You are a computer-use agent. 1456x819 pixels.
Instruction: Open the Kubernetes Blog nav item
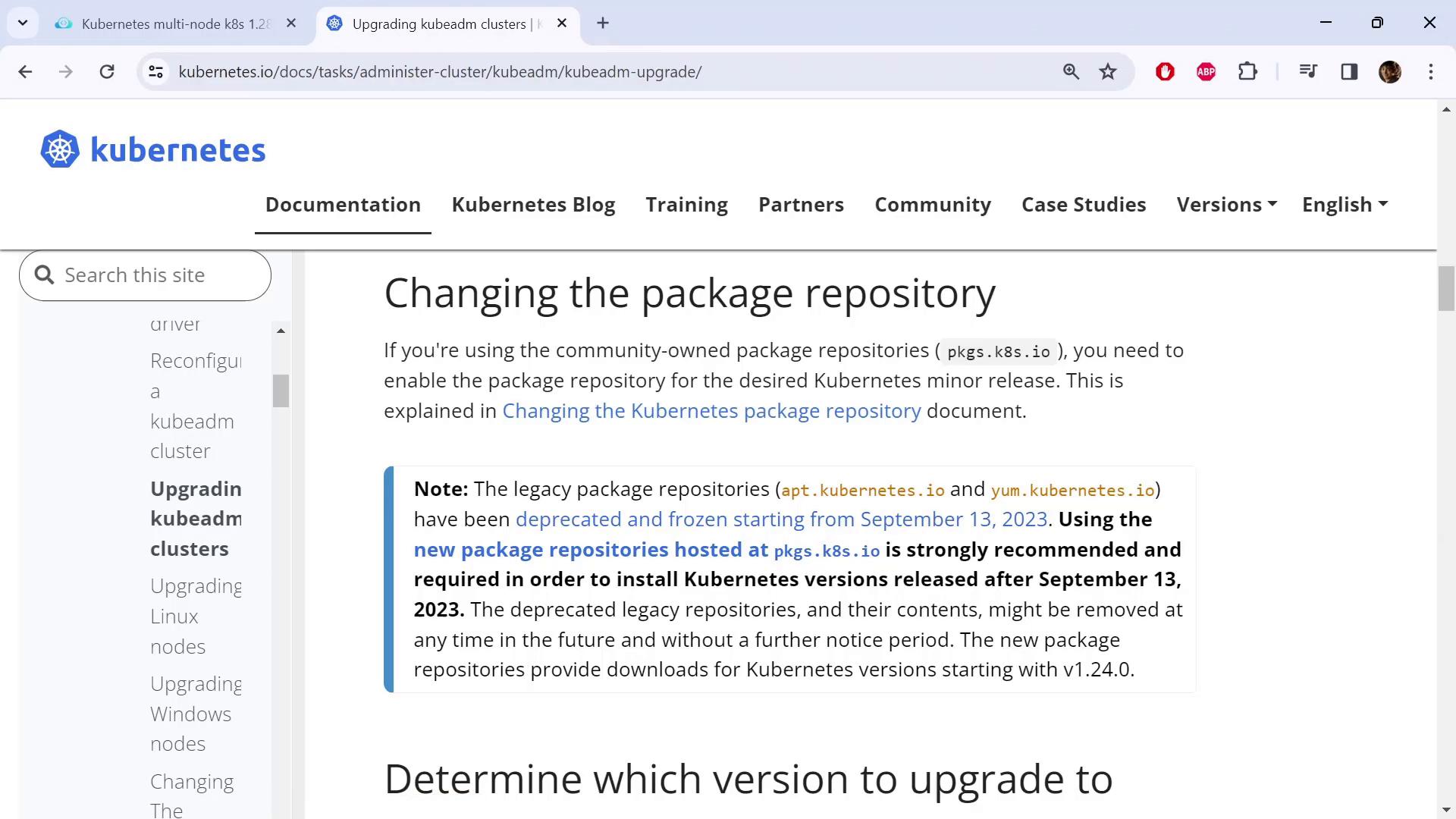coord(533,205)
